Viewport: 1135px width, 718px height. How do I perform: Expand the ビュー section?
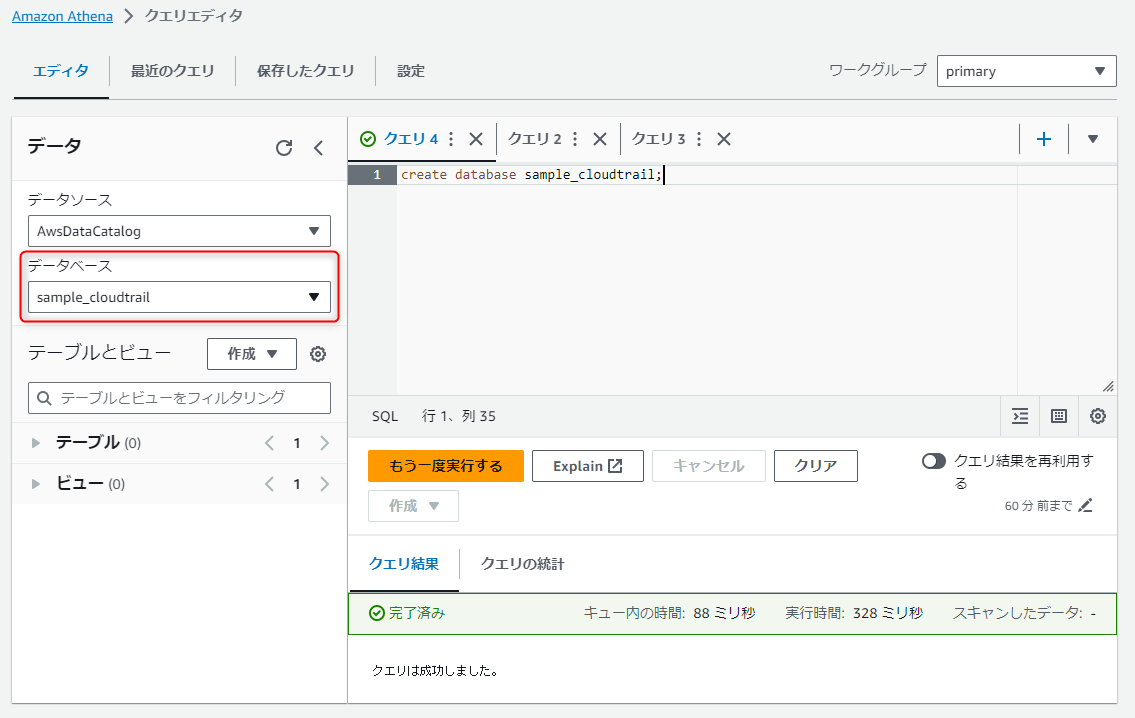(37, 483)
